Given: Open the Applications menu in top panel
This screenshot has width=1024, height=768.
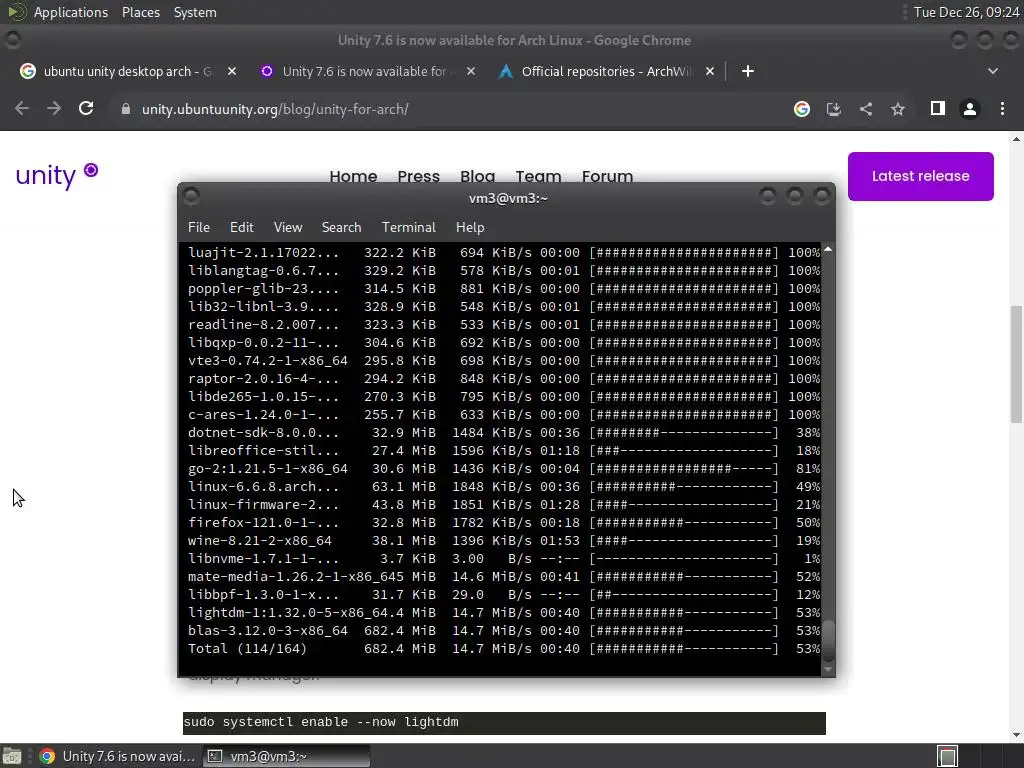Looking at the screenshot, I should click(x=71, y=12).
